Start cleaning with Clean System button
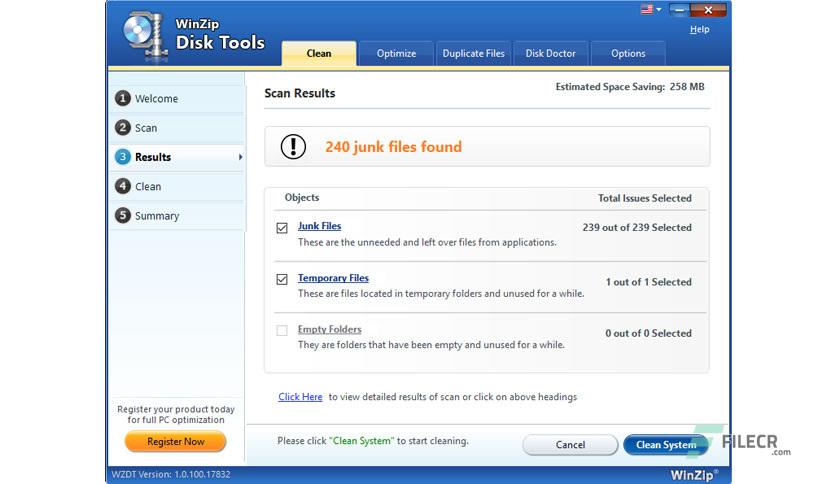Viewport: 836px width, 484px height. pyautogui.click(x=665, y=445)
